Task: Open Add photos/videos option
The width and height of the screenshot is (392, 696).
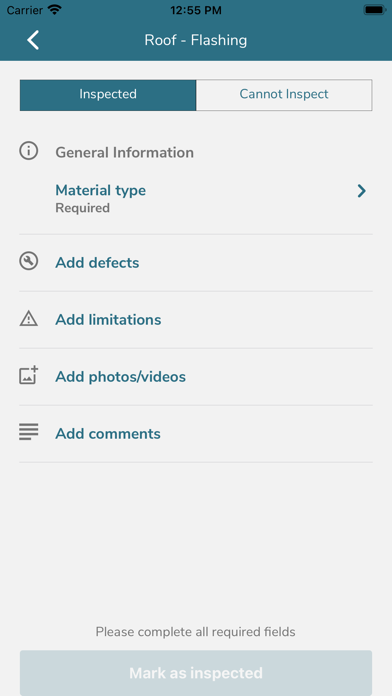Action: pos(196,377)
